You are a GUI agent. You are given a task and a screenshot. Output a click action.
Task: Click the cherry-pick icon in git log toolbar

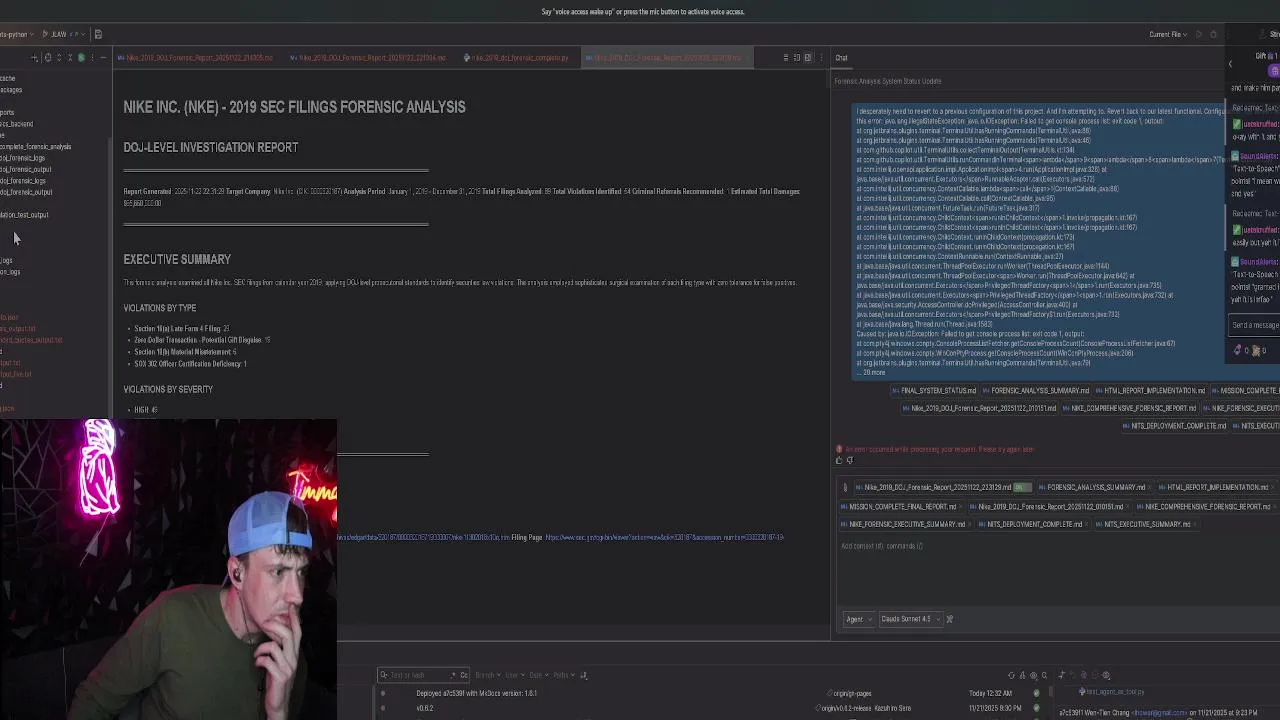[1022, 675]
